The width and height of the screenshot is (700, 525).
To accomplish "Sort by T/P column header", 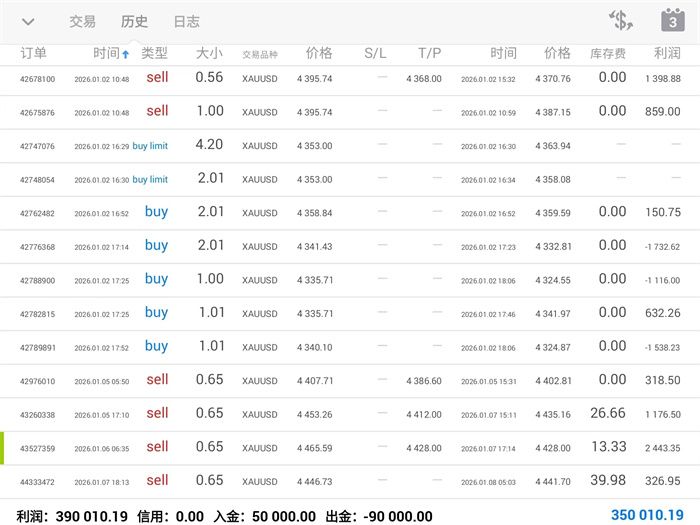I will 429,54.
